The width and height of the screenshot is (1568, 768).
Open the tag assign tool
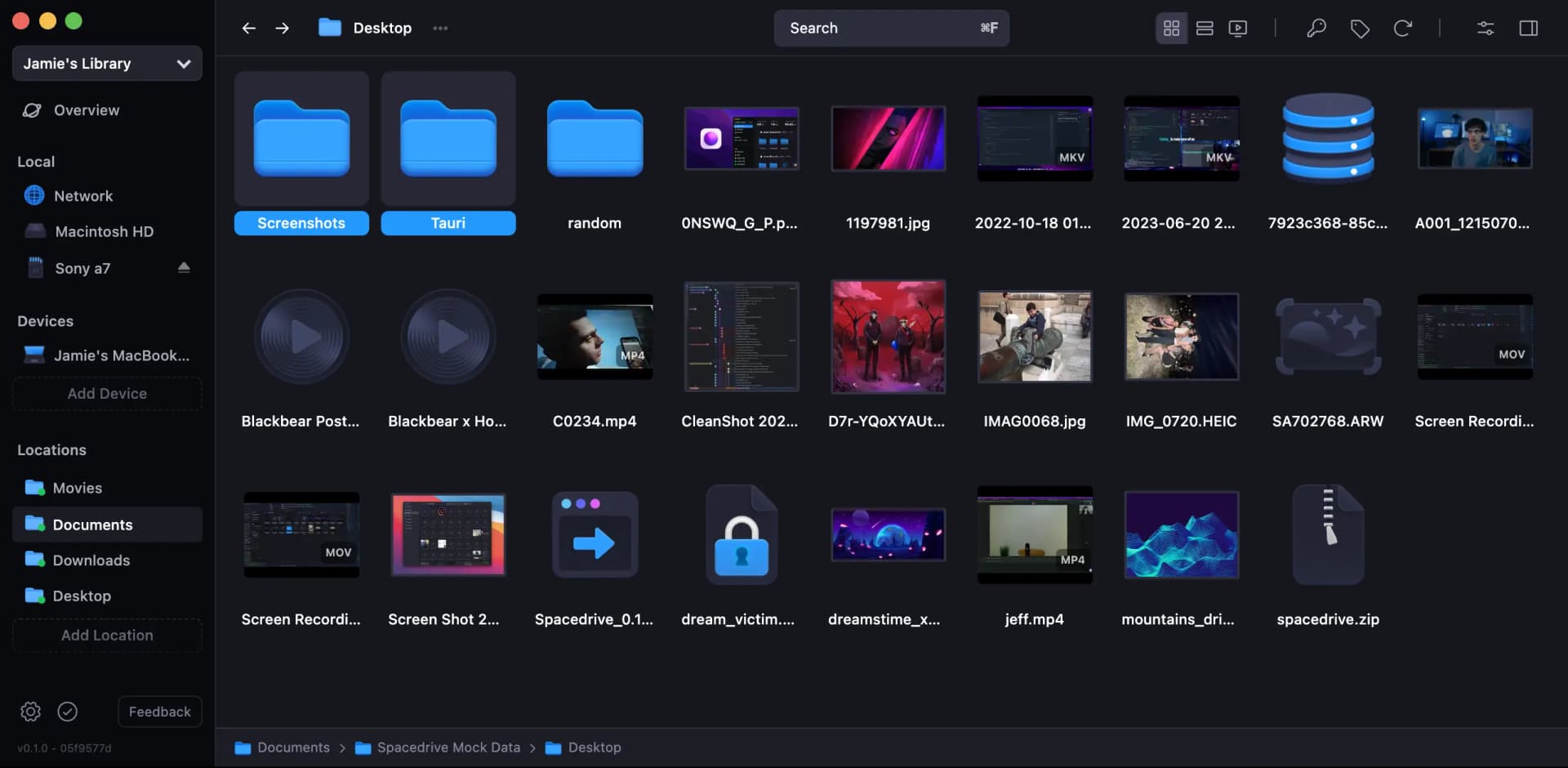(x=1361, y=28)
